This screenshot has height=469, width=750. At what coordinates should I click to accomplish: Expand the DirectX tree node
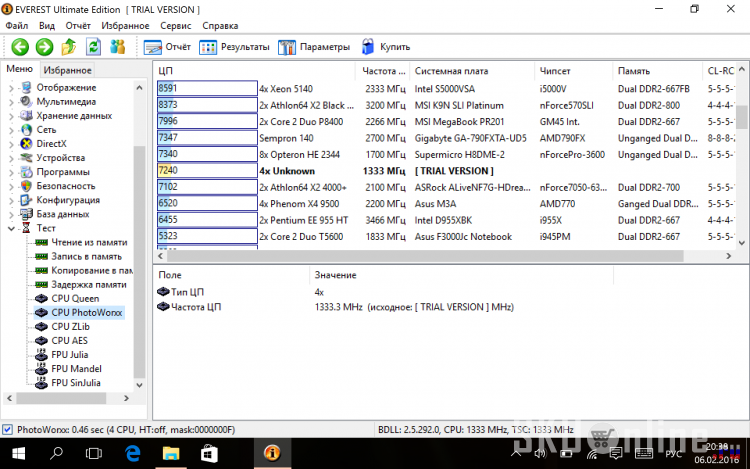[x=11, y=144]
